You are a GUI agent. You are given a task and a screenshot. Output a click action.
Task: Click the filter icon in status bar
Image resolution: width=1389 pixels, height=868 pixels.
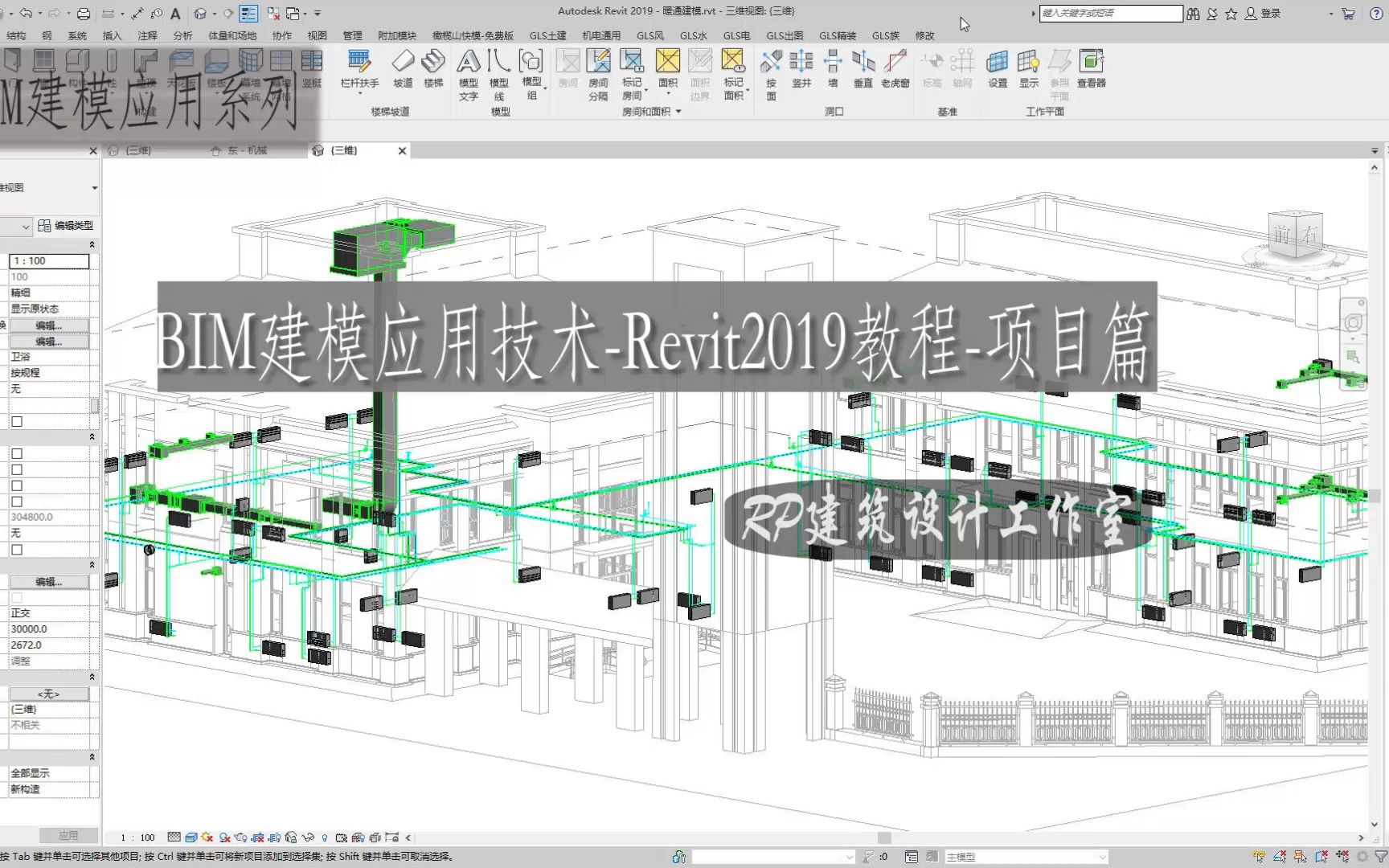1381,857
